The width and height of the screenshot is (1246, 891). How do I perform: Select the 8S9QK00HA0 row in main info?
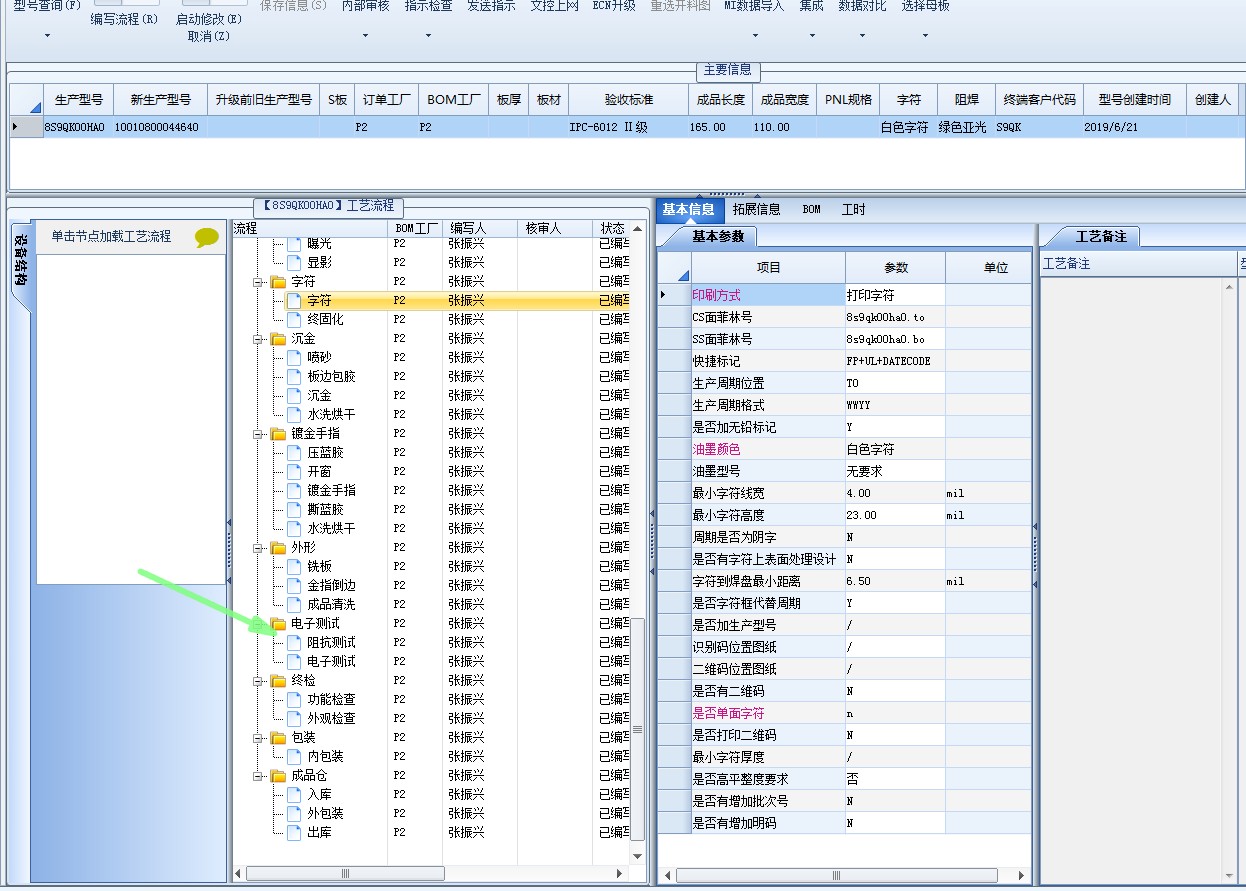[x=623, y=127]
